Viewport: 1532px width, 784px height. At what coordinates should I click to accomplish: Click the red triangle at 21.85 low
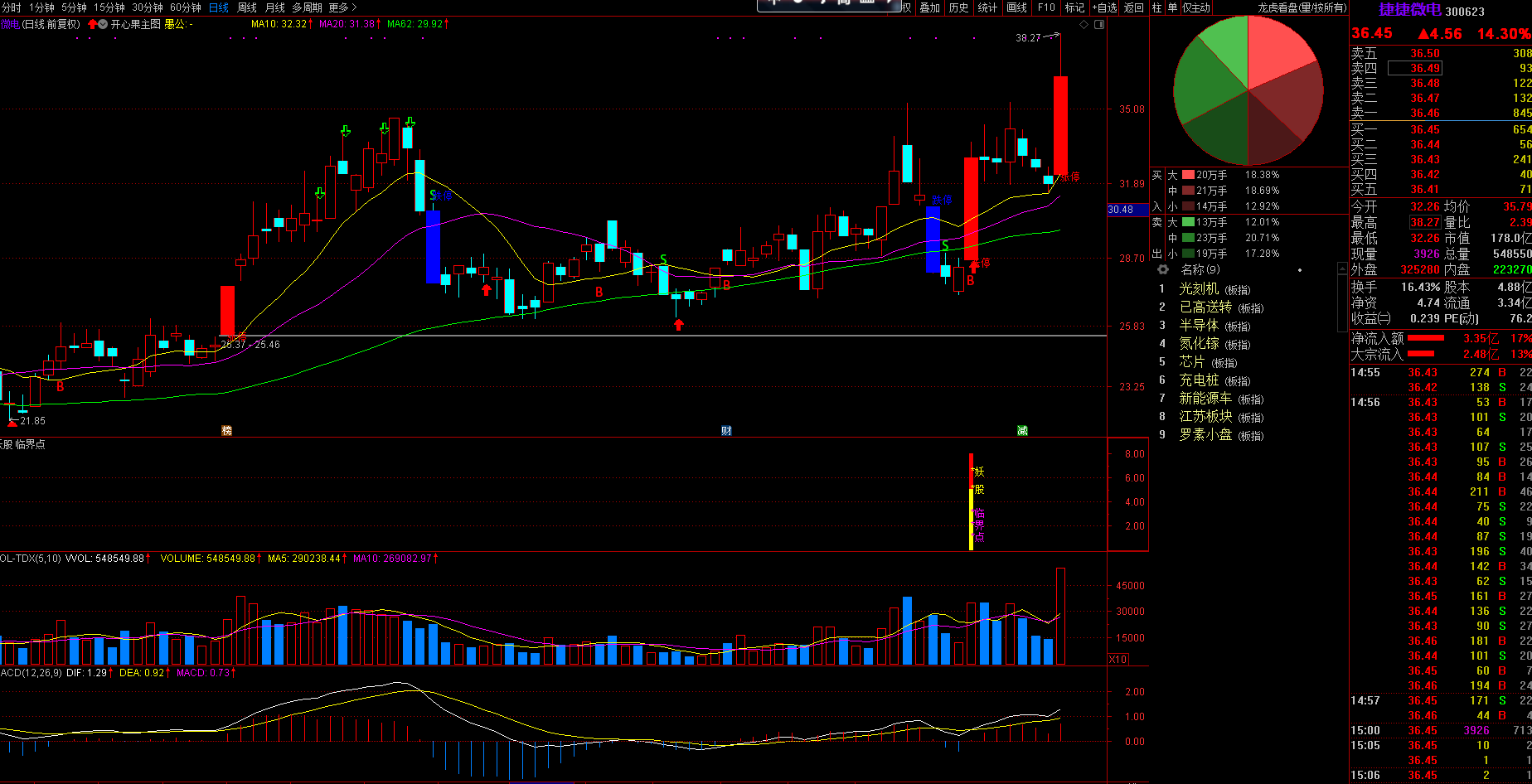point(12,422)
